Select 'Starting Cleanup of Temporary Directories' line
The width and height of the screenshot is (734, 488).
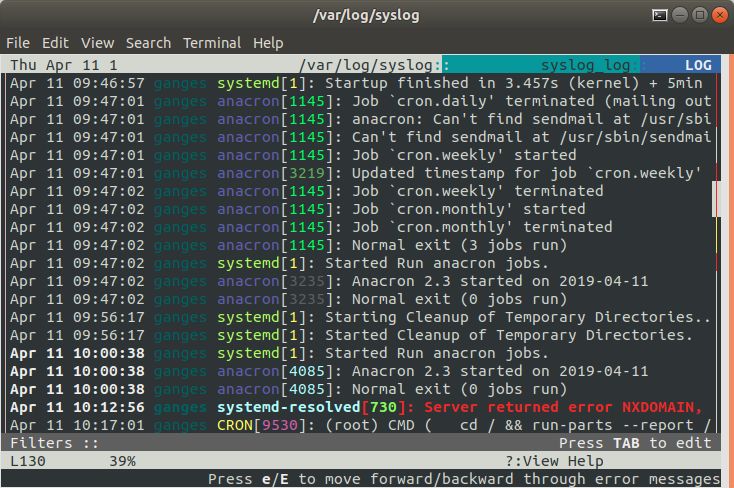click(360, 317)
